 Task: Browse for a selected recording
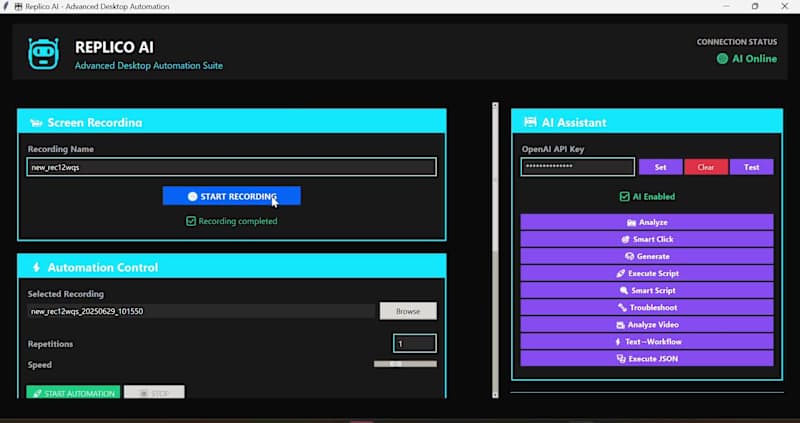pos(408,311)
